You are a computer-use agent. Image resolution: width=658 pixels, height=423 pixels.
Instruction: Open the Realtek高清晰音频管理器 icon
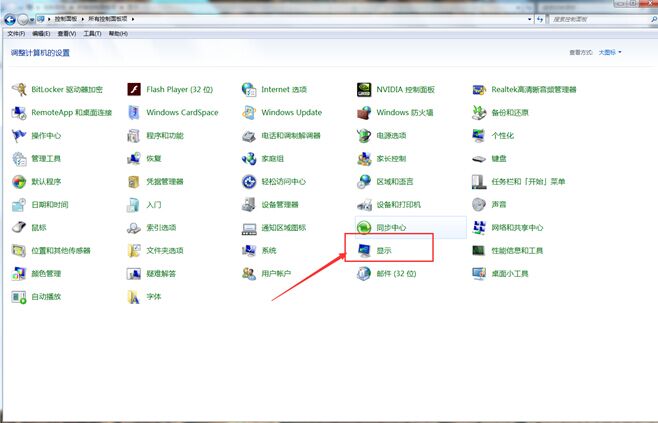(x=479, y=89)
